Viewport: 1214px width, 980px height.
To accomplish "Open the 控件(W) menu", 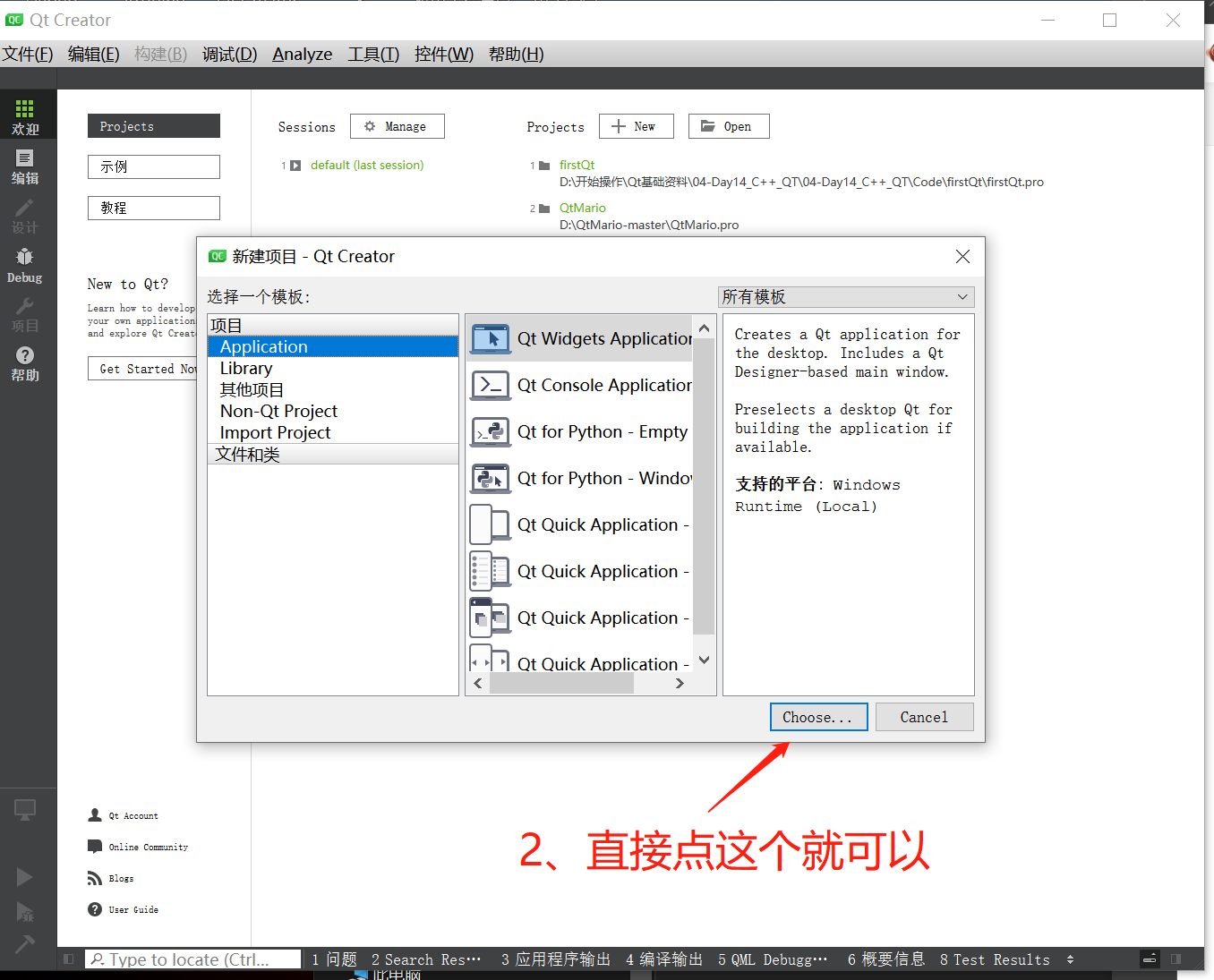I will pos(444,55).
